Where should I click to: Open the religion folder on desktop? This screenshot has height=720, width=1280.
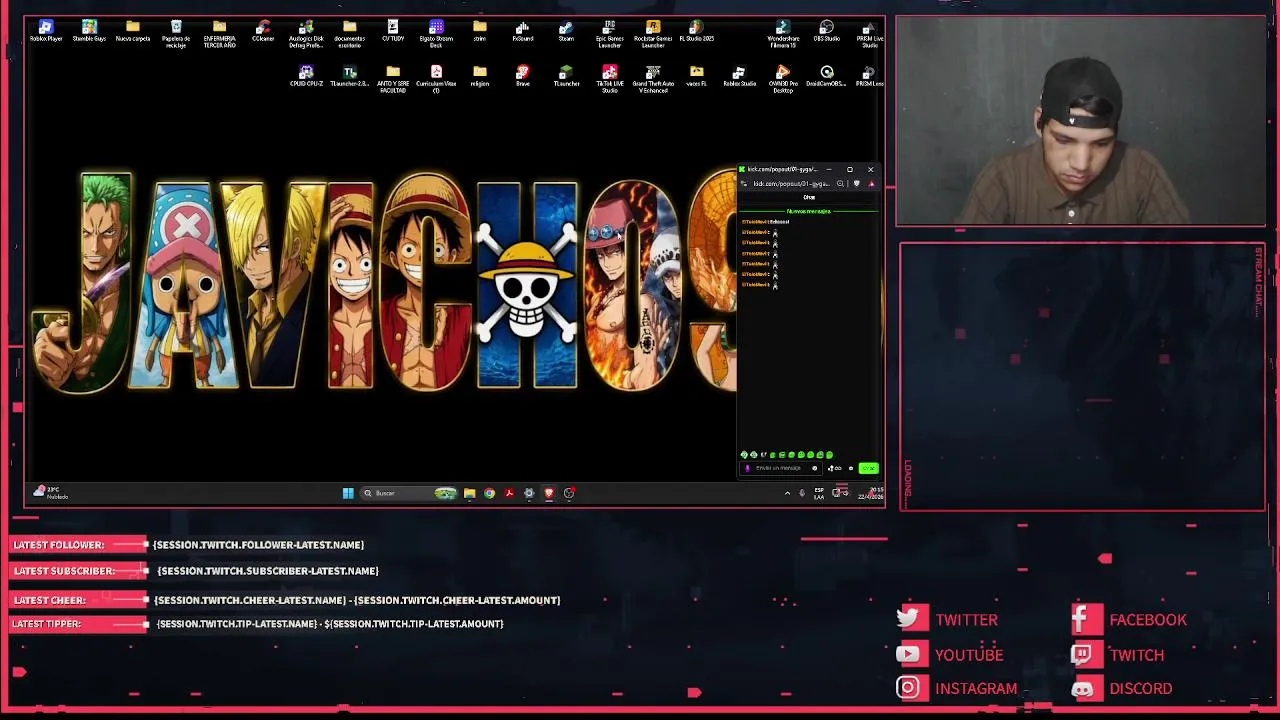click(x=480, y=77)
